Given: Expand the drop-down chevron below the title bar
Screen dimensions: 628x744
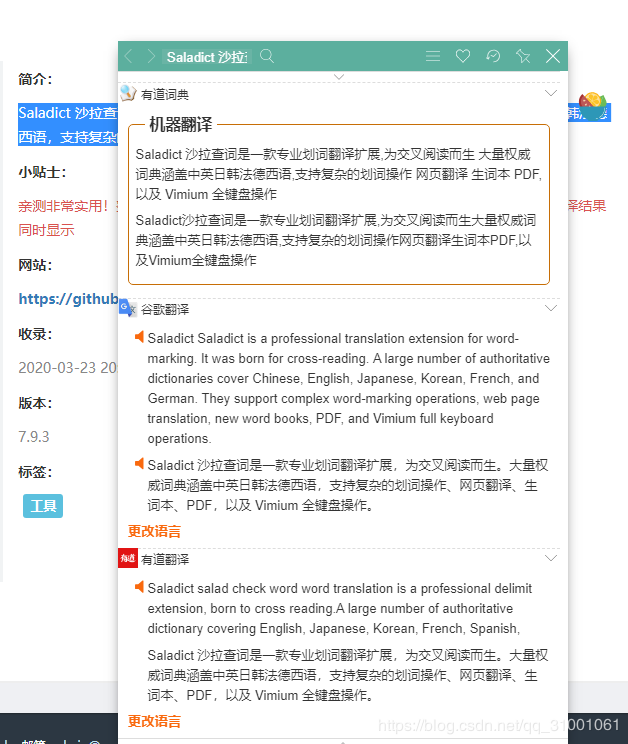Looking at the screenshot, I should 339,76.
